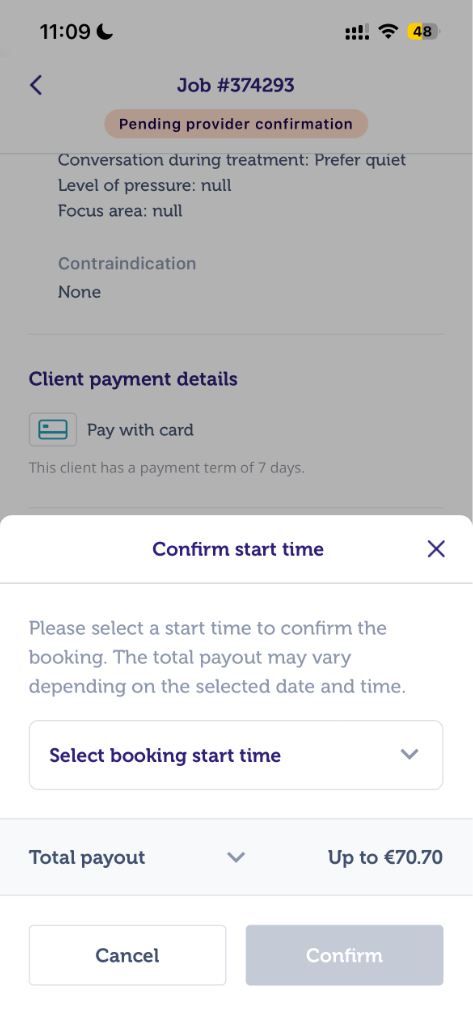Open the Select booking start time dropdown
The height and width of the screenshot is (1024, 473).
[x=236, y=755]
